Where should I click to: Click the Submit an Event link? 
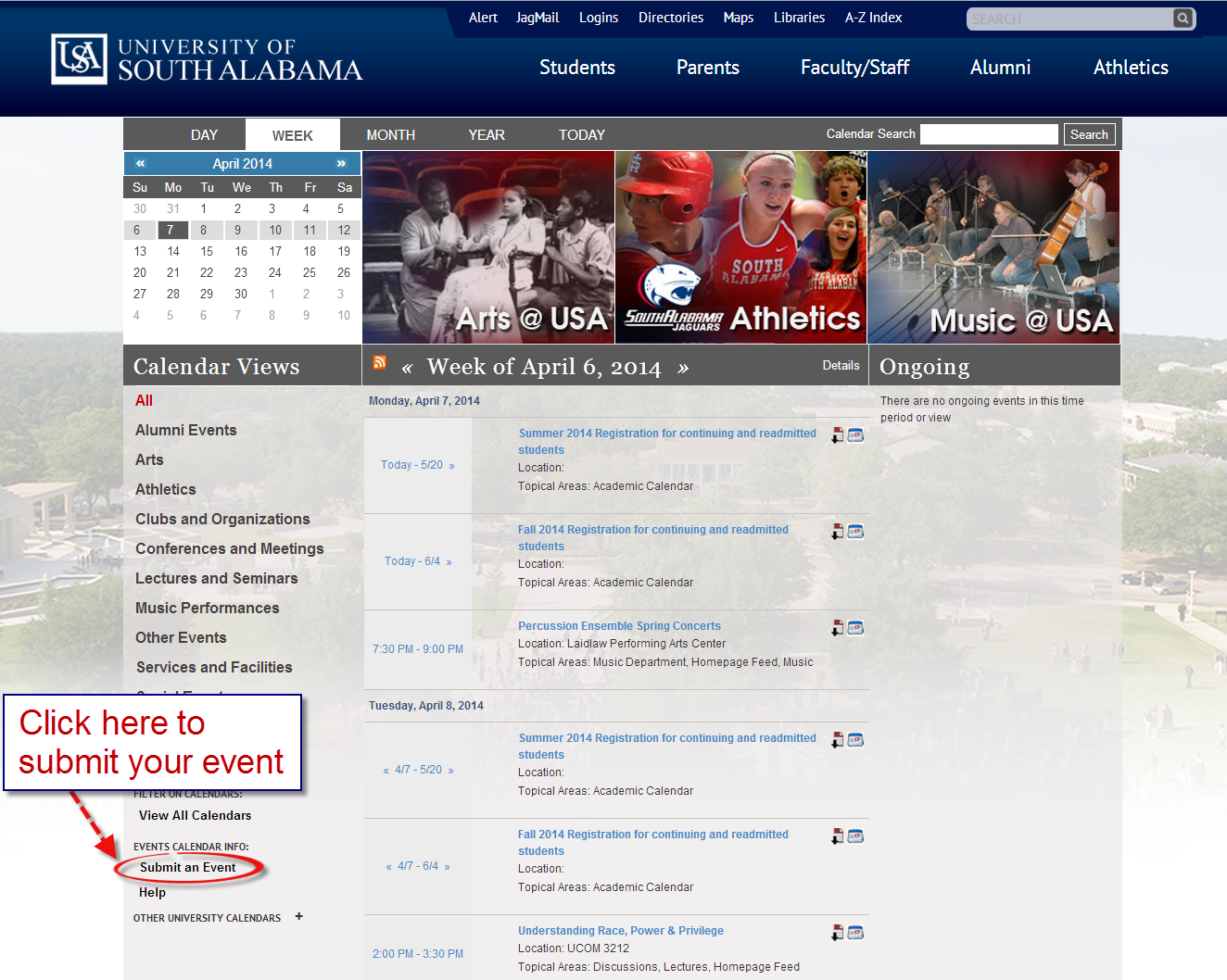coord(188,867)
